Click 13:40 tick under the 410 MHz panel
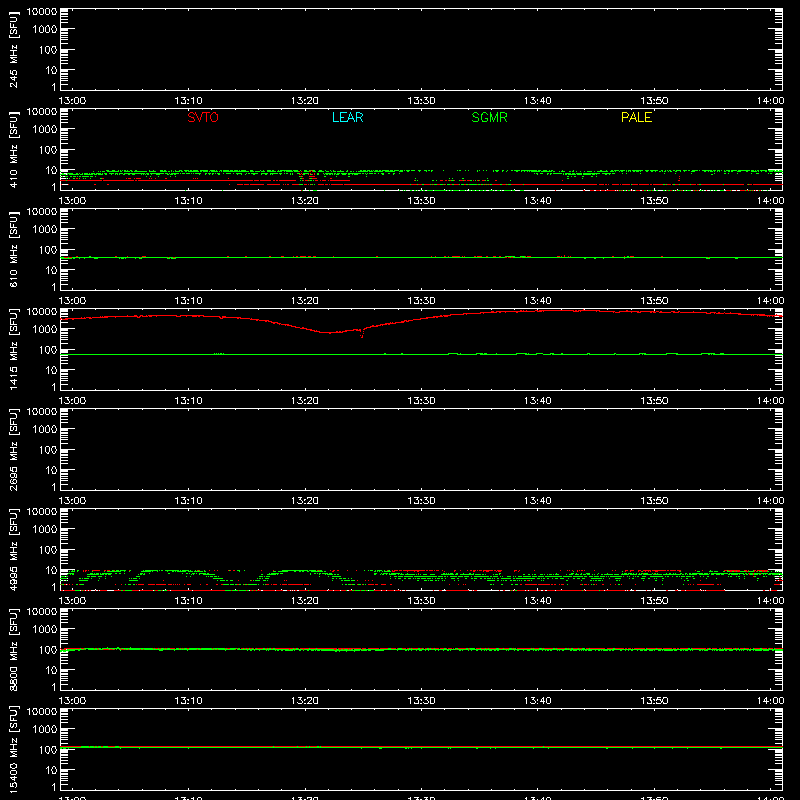The width and height of the screenshot is (800, 800). click(538, 201)
